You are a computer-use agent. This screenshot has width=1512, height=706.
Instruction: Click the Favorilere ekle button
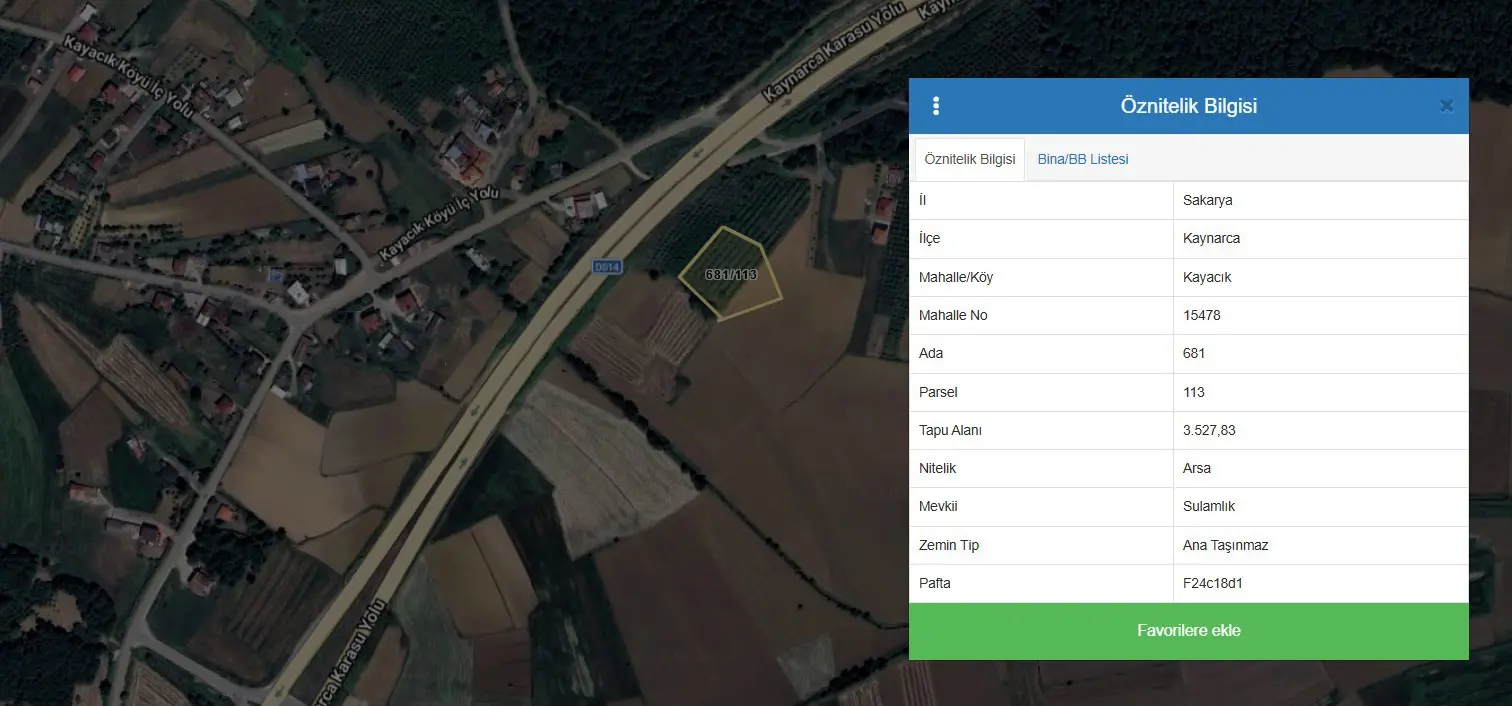(x=1189, y=631)
